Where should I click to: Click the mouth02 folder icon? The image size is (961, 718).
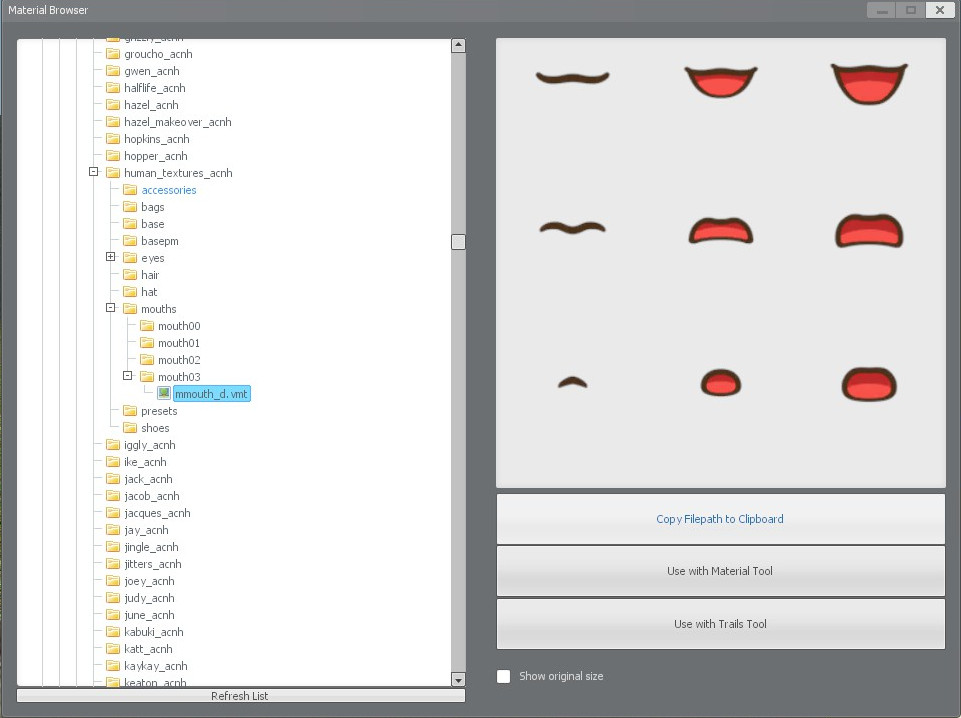(x=147, y=360)
